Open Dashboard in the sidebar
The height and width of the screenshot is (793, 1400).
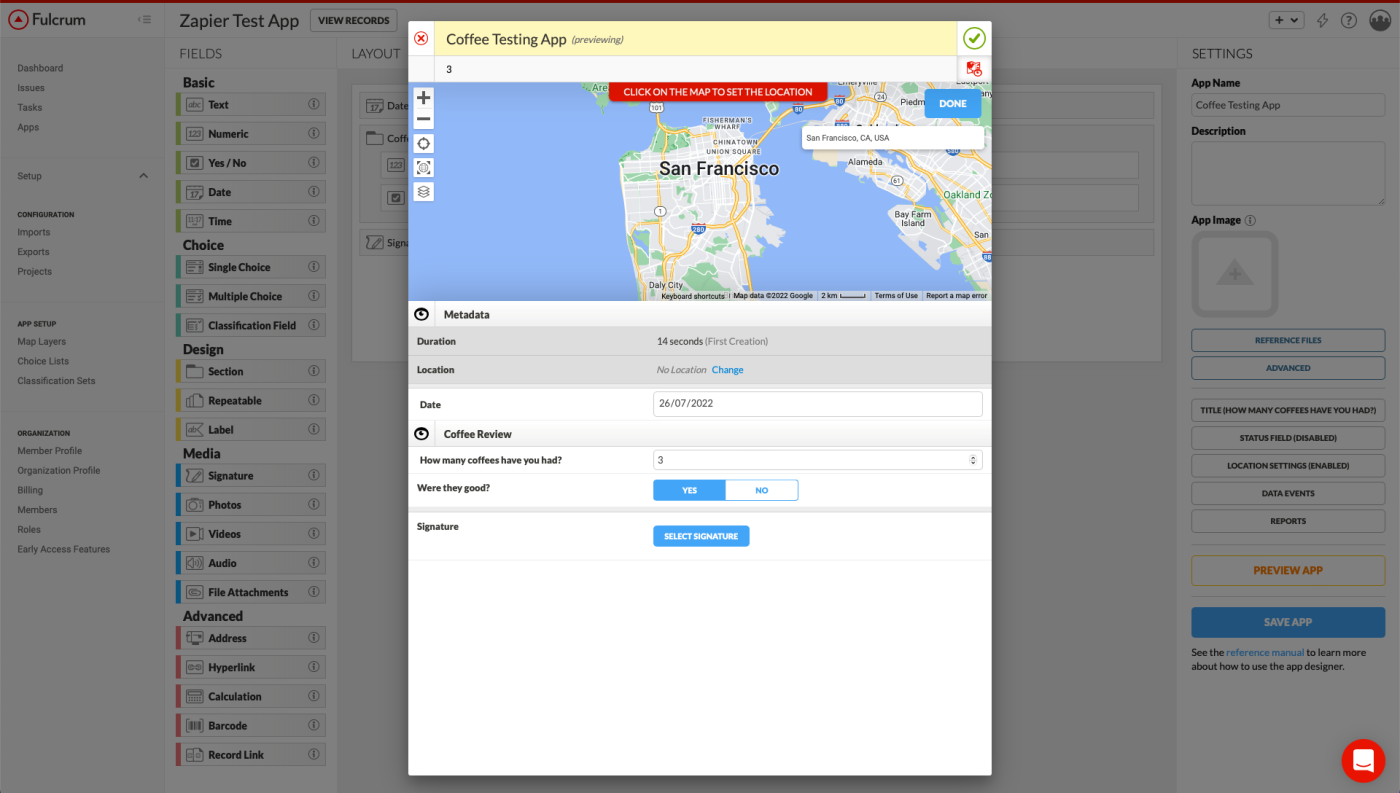[x=40, y=68]
